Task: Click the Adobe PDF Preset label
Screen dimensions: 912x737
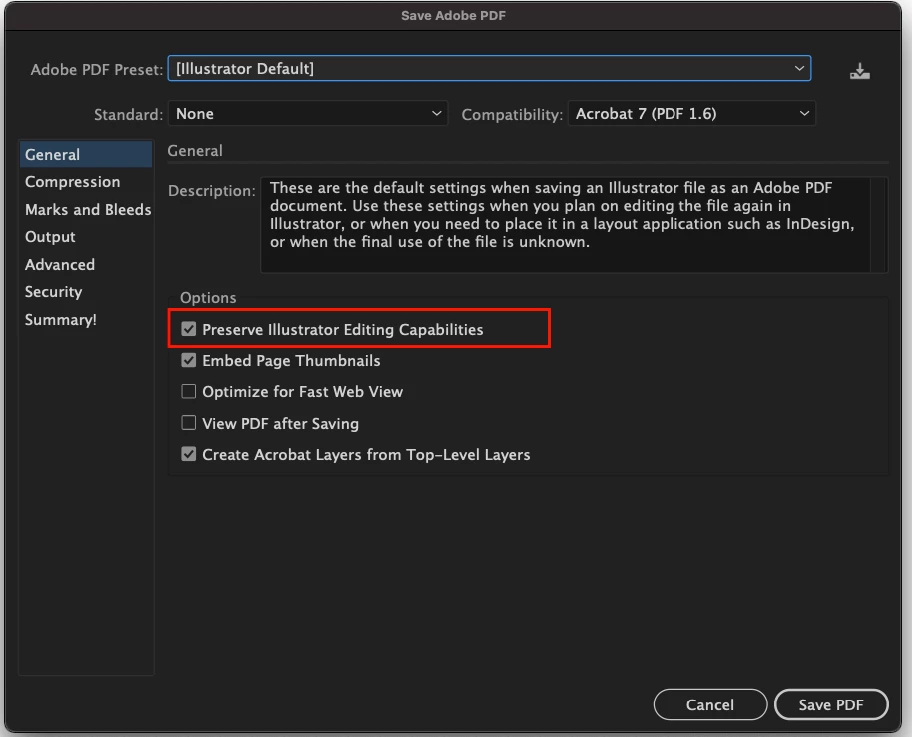Action: (x=97, y=70)
